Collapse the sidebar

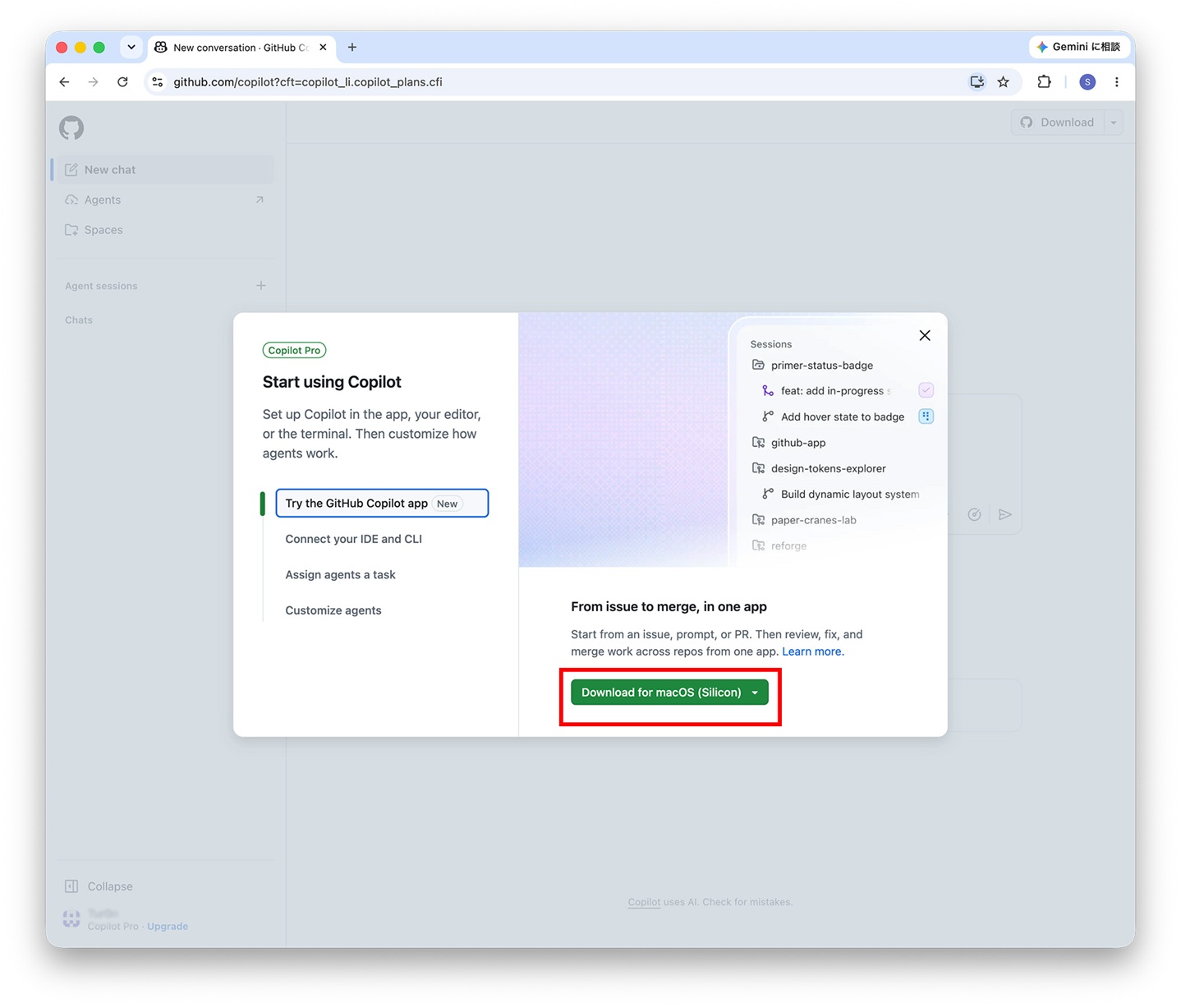tap(99, 886)
